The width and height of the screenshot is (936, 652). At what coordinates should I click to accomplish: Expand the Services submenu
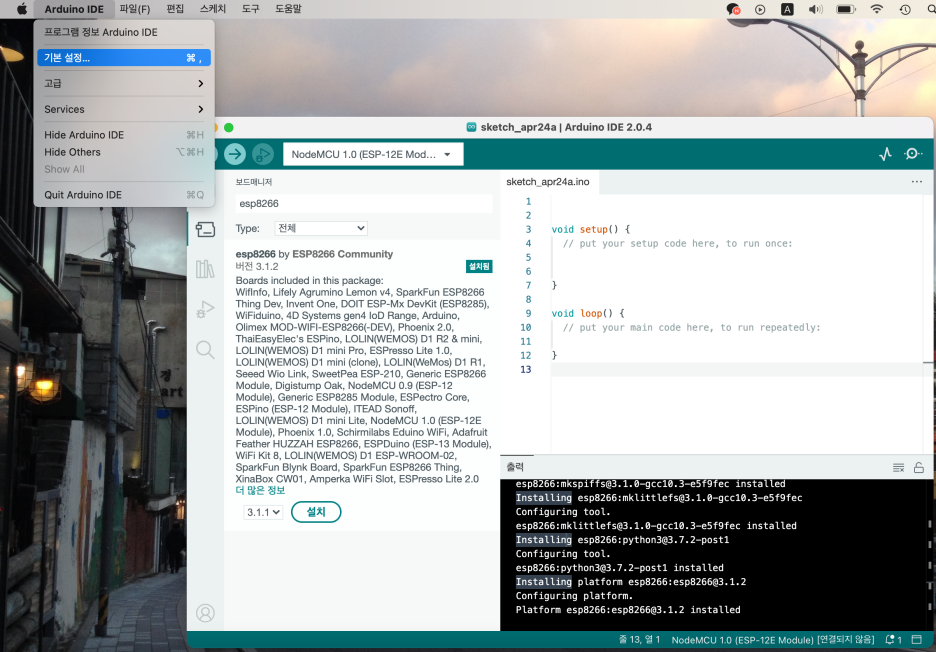[124, 109]
